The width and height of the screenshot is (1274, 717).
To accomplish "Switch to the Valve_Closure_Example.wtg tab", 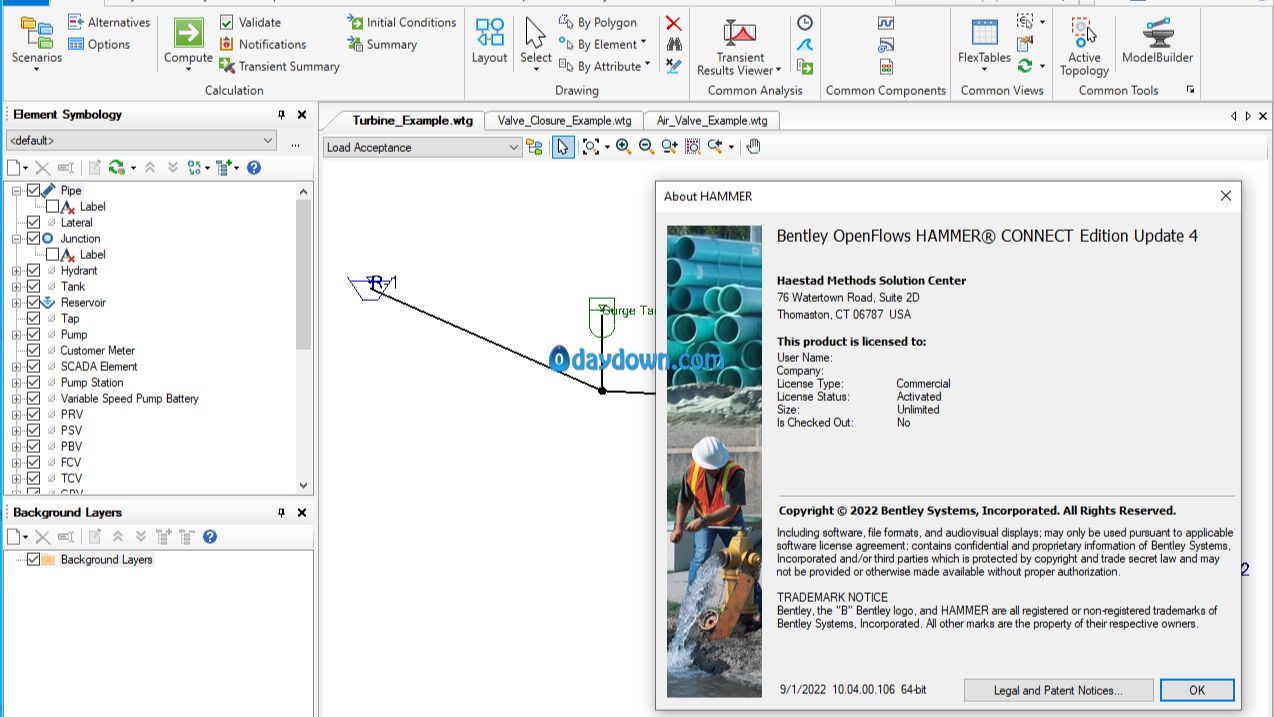I will coord(564,120).
